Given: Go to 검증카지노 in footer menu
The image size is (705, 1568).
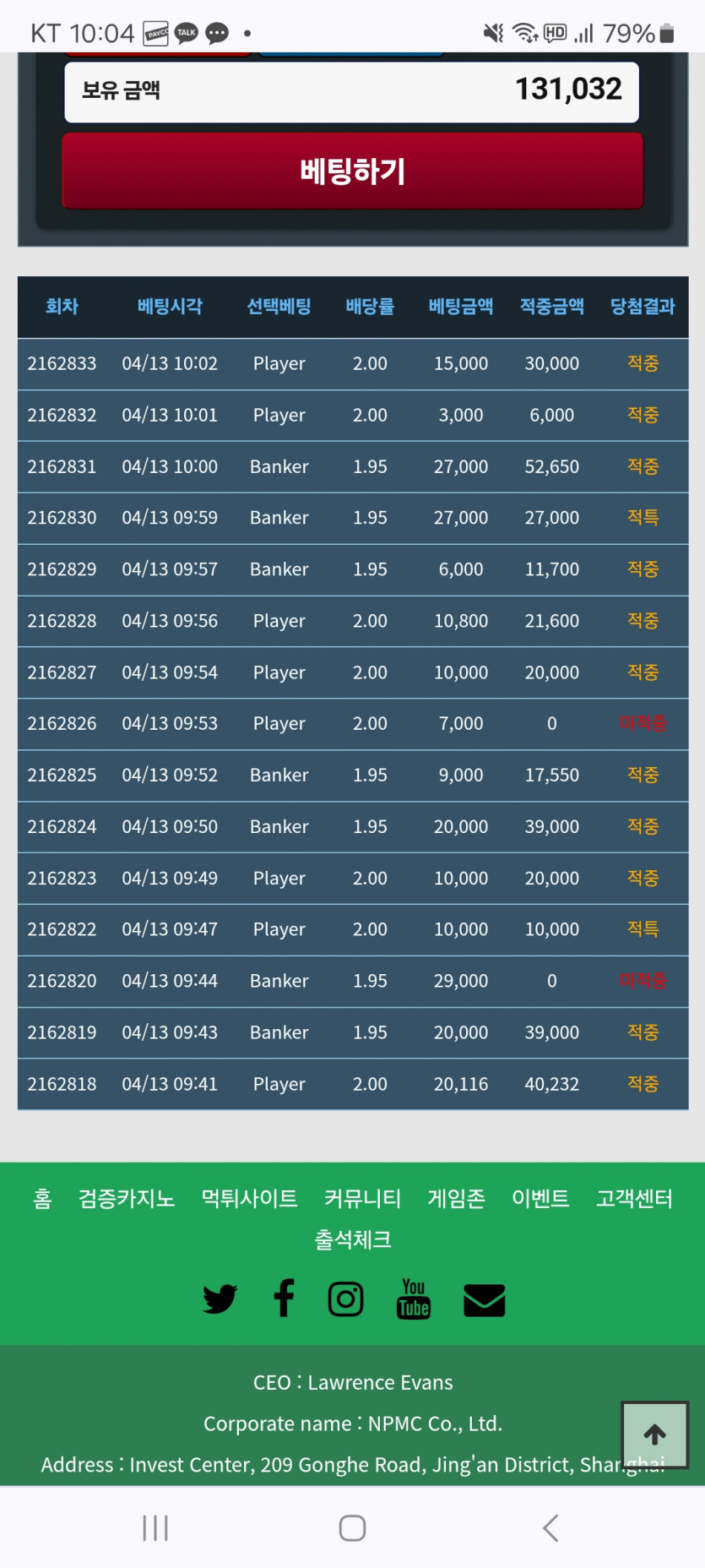Looking at the screenshot, I should click(127, 1198).
